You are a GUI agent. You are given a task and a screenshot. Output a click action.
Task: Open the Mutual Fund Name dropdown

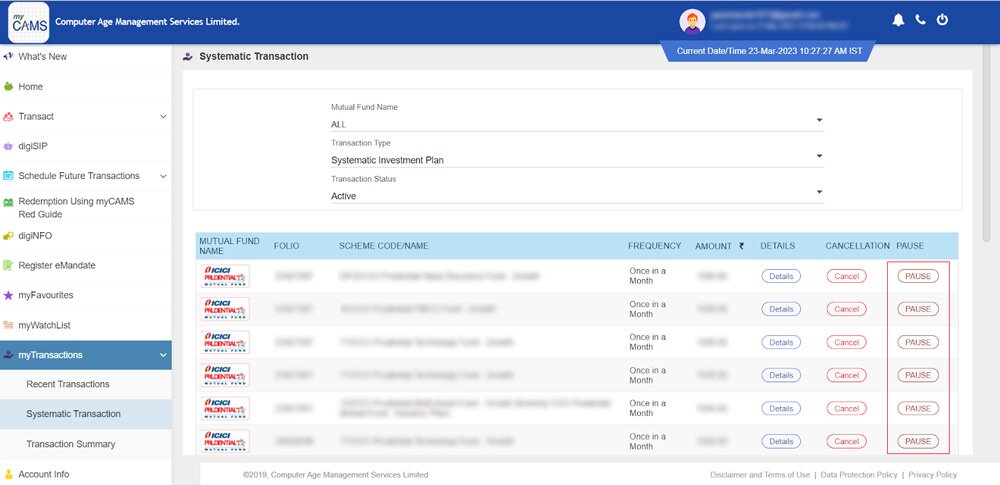coord(818,121)
